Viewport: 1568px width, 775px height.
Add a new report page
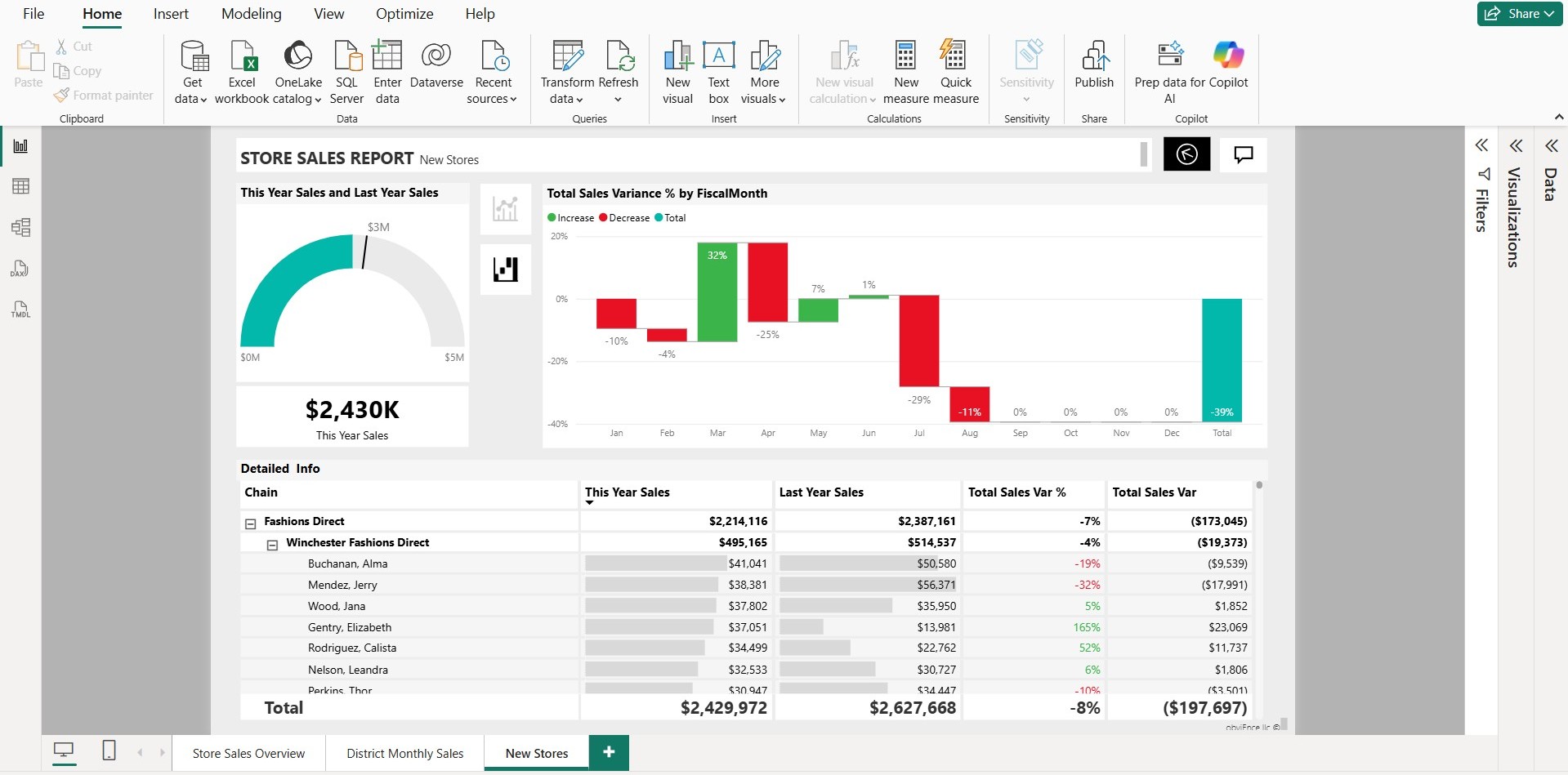[609, 752]
